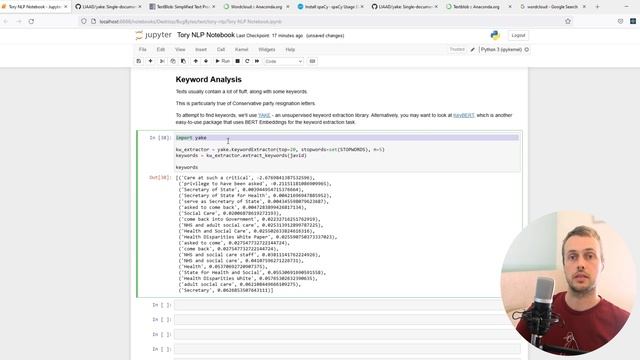Click the 'Care at such a critical' output line
640x360 pixels.
245,178
